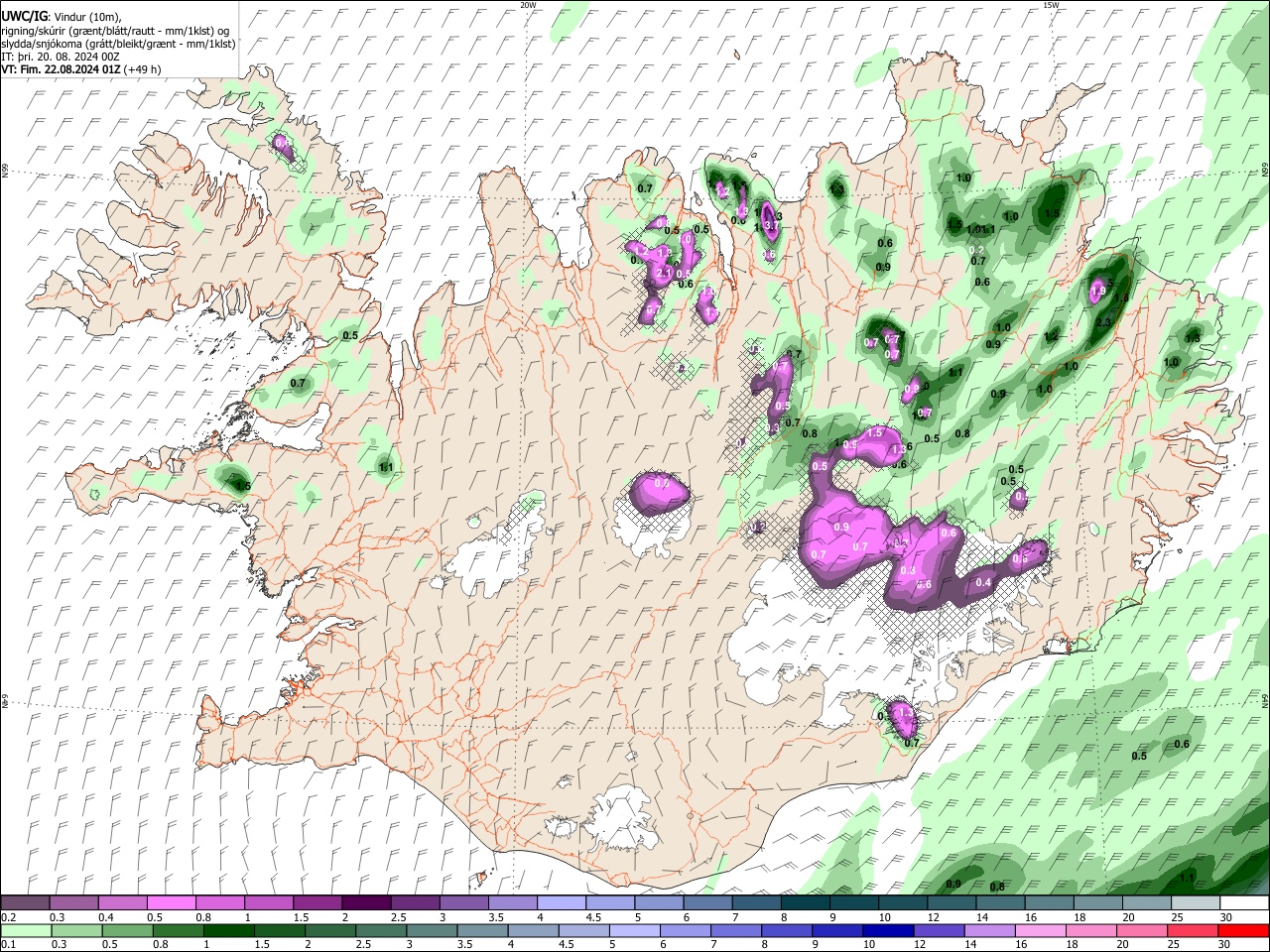Image resolution: width=1270 pixels, height=952 pixels.
Task: Click the 3.7 precipitation value on the map
Action: pos(774,227)
